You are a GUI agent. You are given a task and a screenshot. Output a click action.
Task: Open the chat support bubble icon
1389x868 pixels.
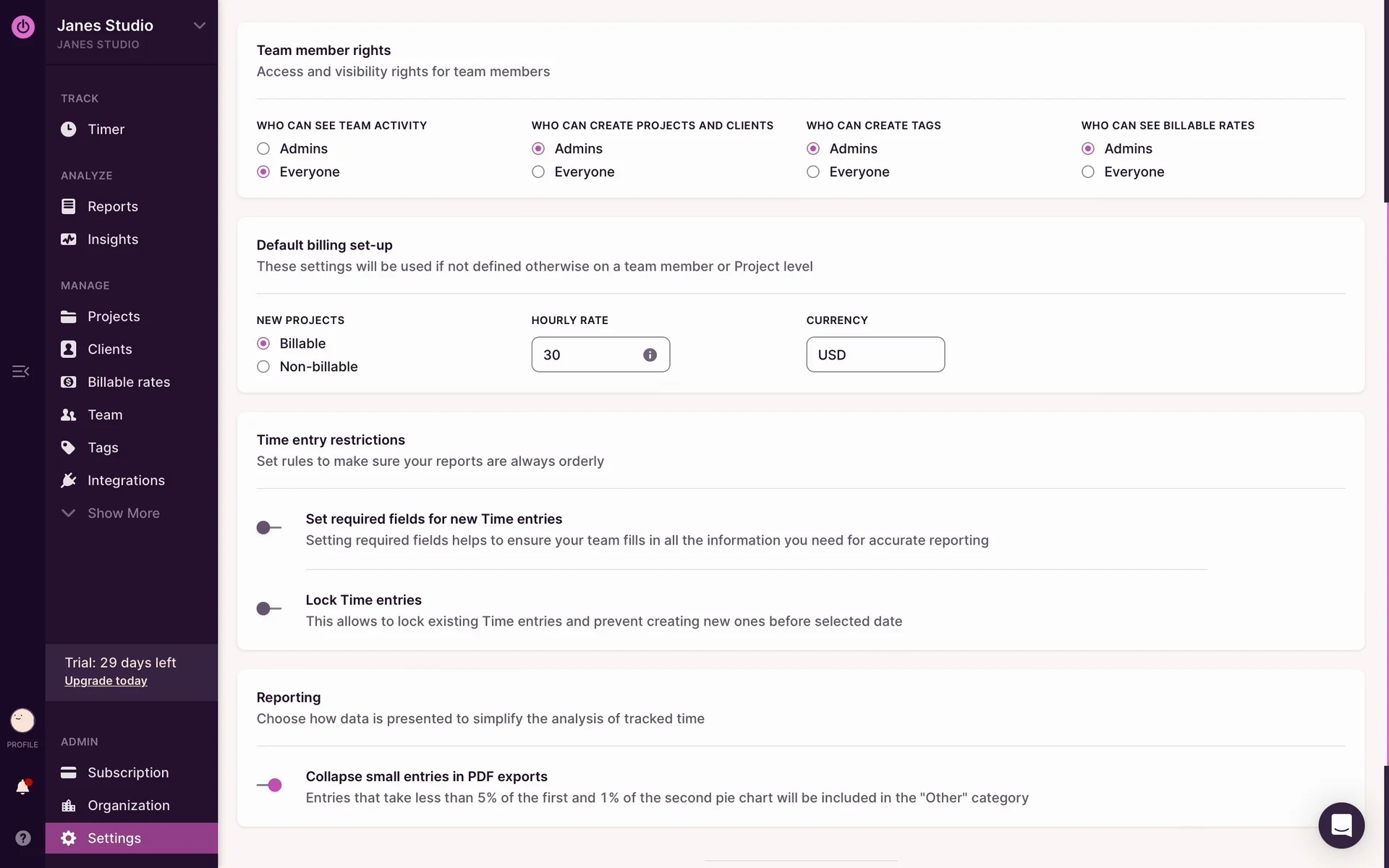pyautogui.click(x=1341, y=825)
